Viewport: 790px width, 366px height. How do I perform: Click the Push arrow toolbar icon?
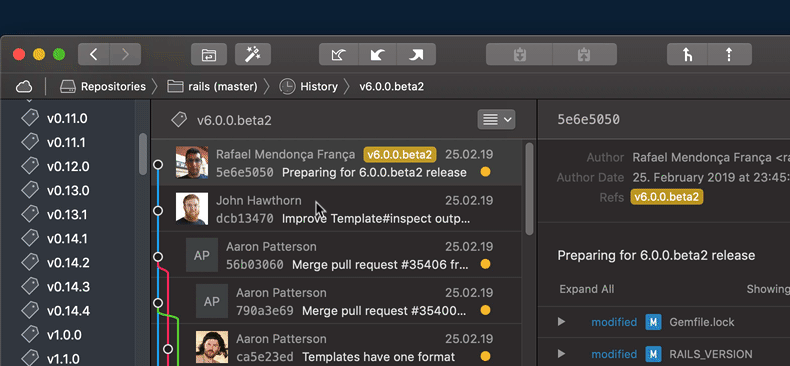[416, 54]
